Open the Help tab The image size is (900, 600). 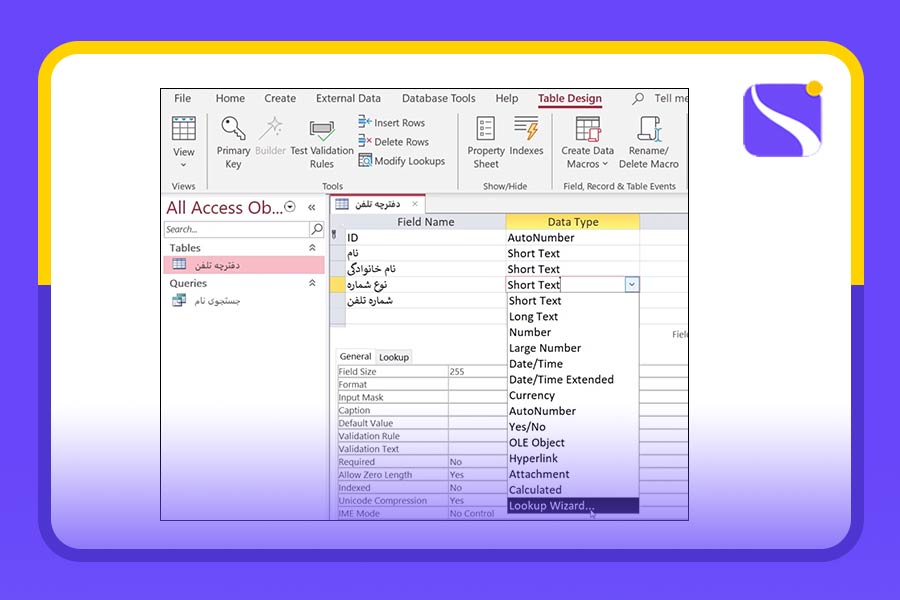(507, 98)
